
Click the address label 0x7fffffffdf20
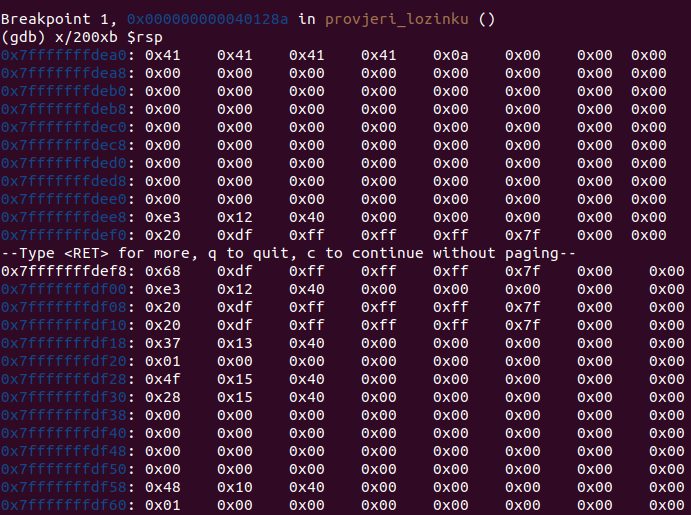coord(68,361)
